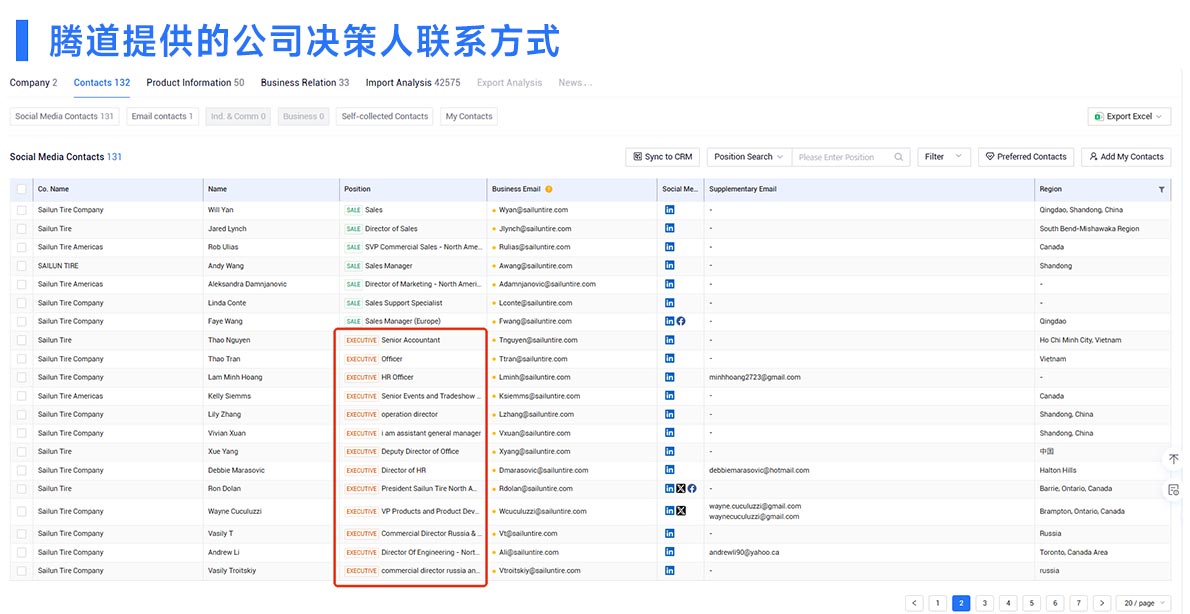Go to page 1
Screen dimensions: 1190x614
(938, 603)
